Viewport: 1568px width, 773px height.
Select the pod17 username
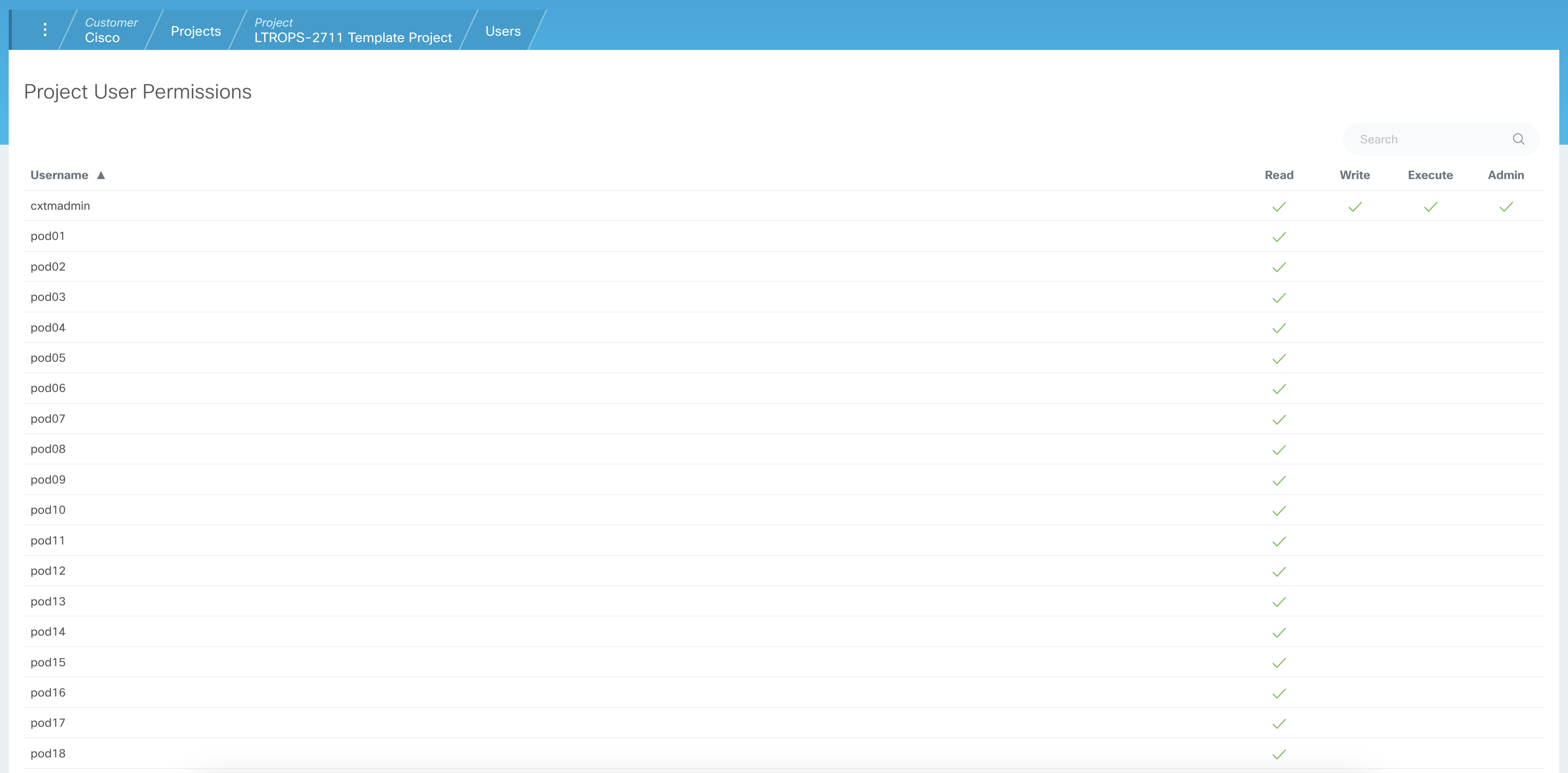coord(48,723)
